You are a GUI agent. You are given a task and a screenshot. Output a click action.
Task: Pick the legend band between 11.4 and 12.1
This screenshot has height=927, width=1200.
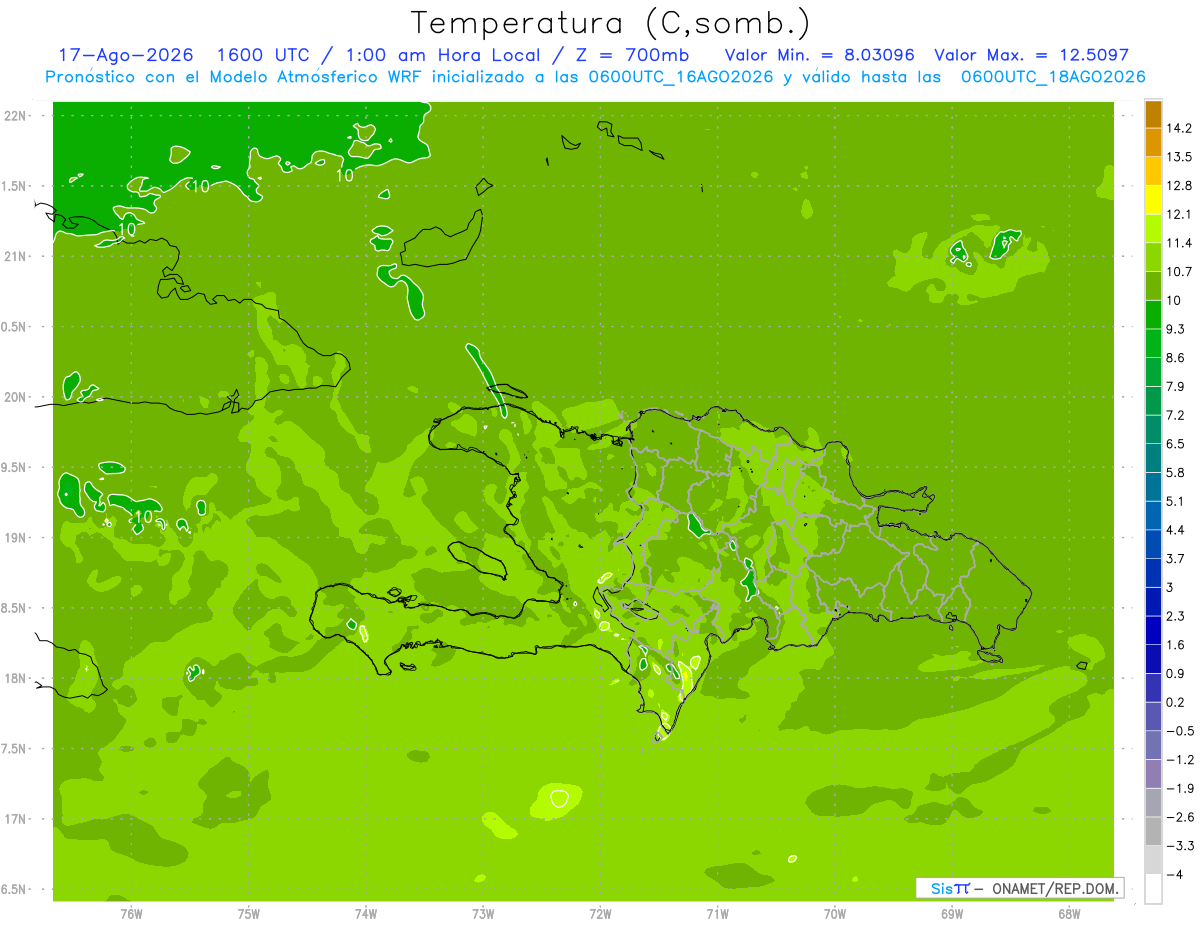1153,229
